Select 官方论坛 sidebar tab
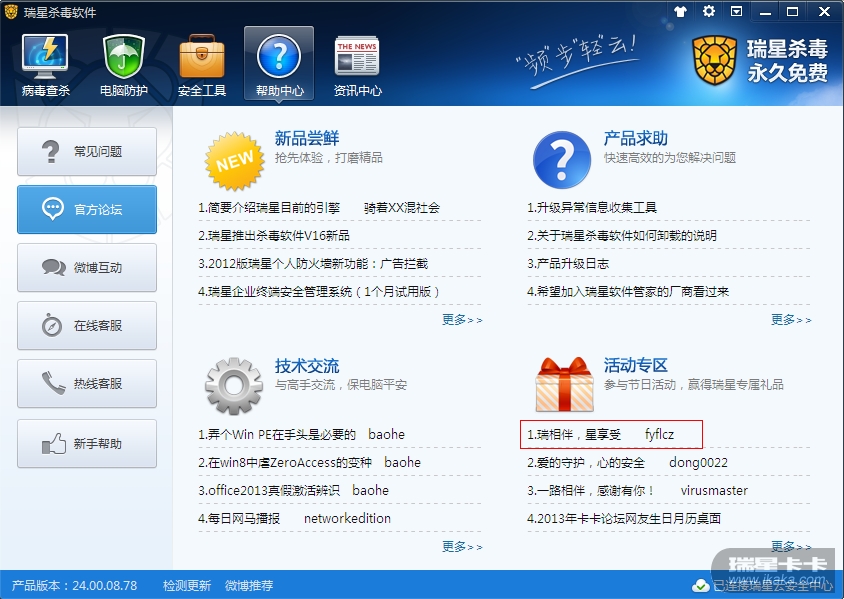 87,209
